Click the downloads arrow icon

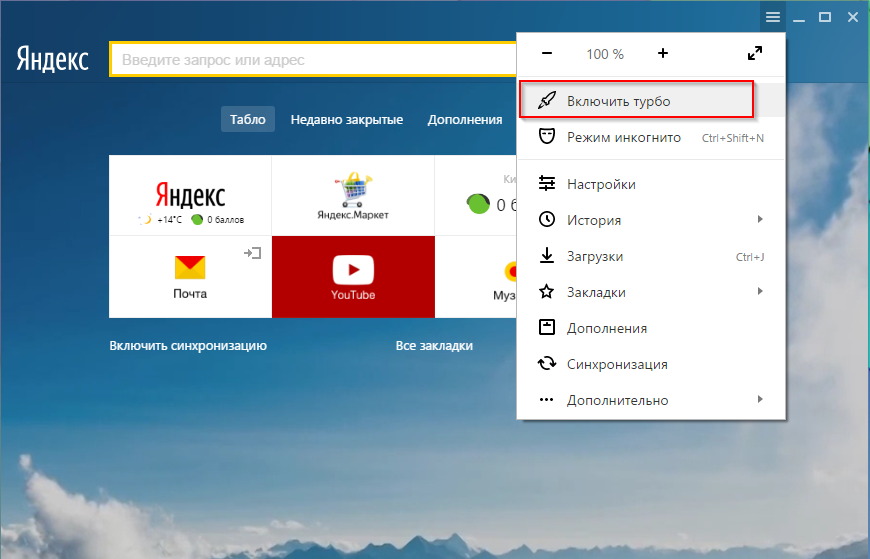(x=547, y=256)
